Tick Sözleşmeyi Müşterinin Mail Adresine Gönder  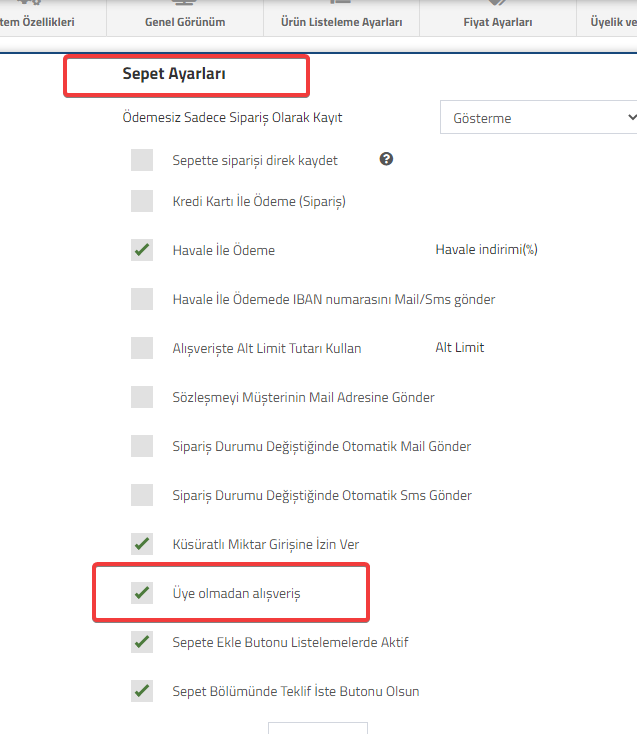[x=142, y=397]
